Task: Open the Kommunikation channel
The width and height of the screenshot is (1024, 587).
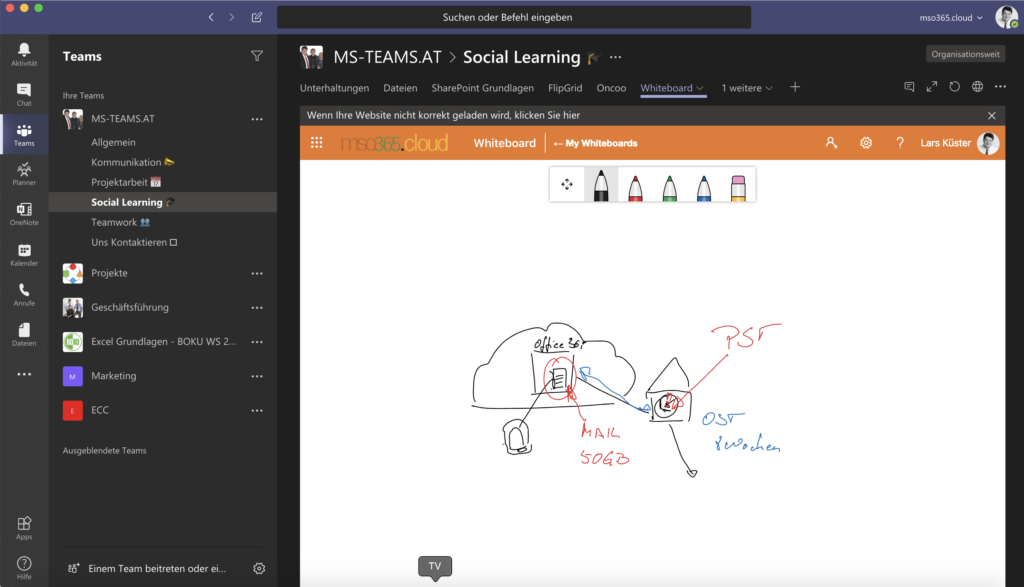Action: 133,162
